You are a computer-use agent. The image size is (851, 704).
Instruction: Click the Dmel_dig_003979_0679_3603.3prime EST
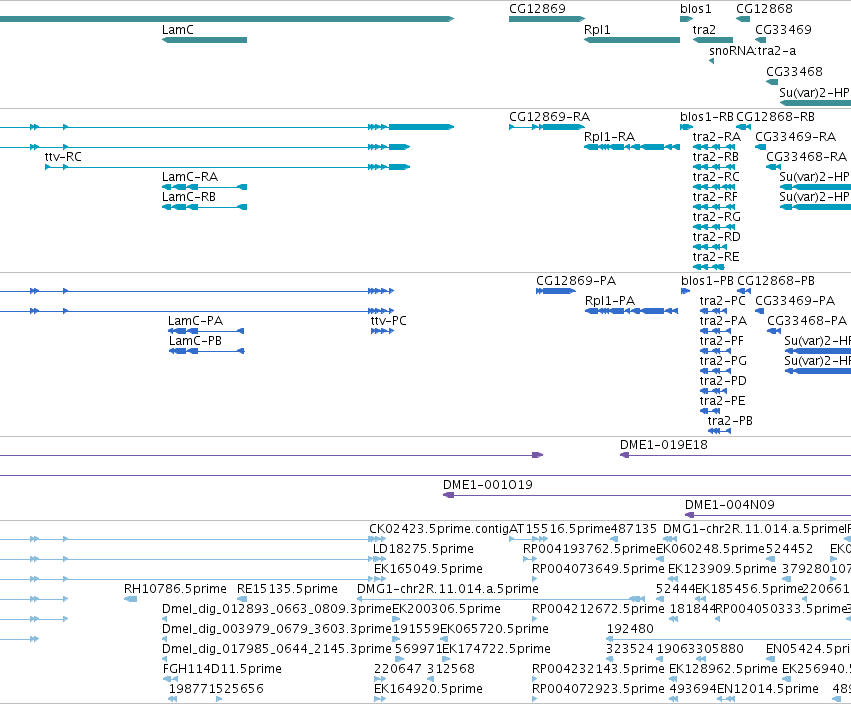coord(164,639)
